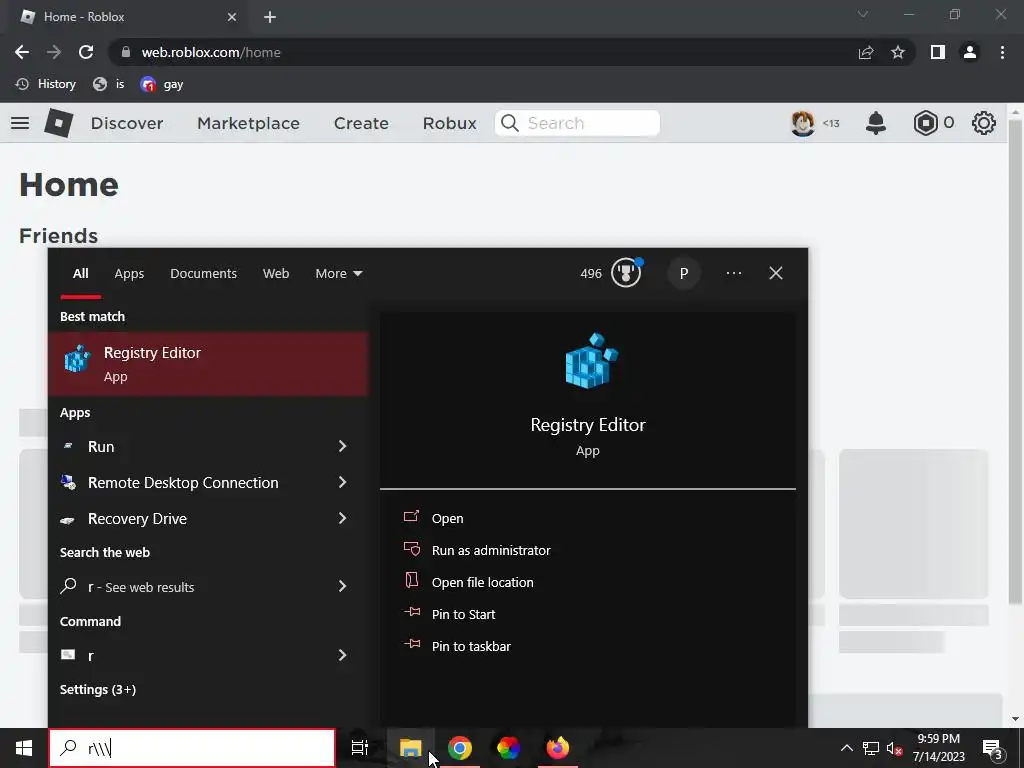1024x768 pixels.
Task: Click the muted volume tray icon
Action: 895,748
